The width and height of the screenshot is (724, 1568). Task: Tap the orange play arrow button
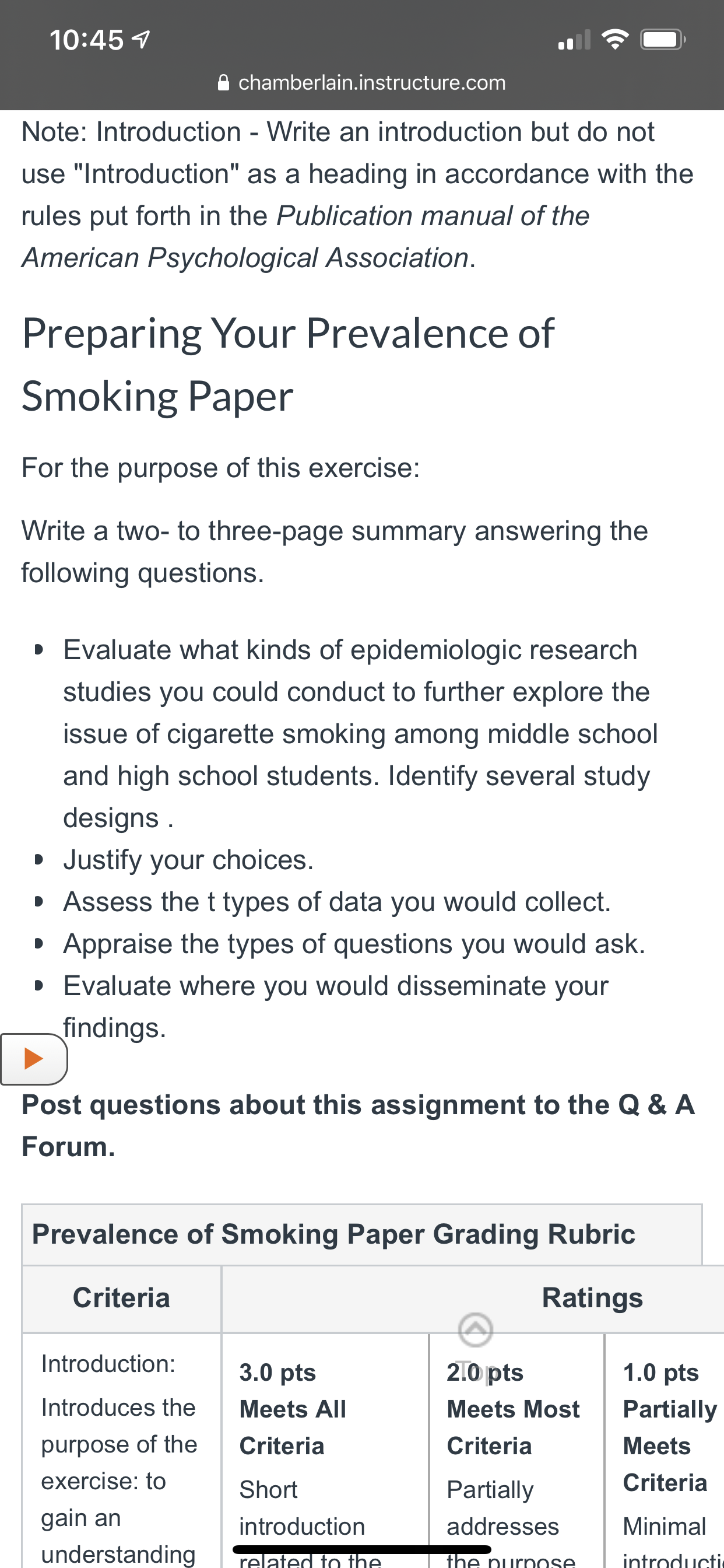pos(33,1059)
